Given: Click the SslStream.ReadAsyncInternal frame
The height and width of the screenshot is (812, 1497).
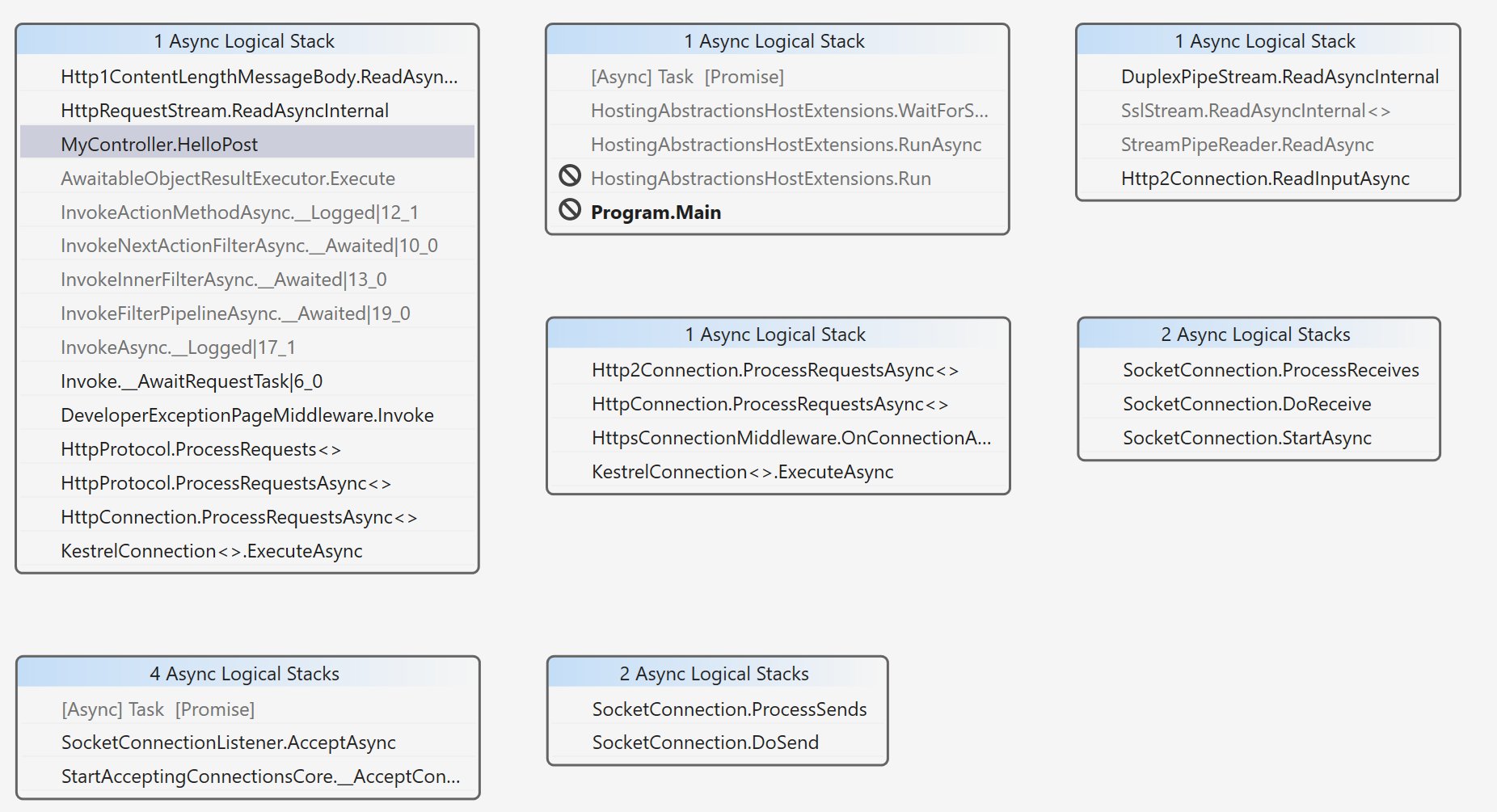Looking at the screenshot, I should (x=1267, y=111).
